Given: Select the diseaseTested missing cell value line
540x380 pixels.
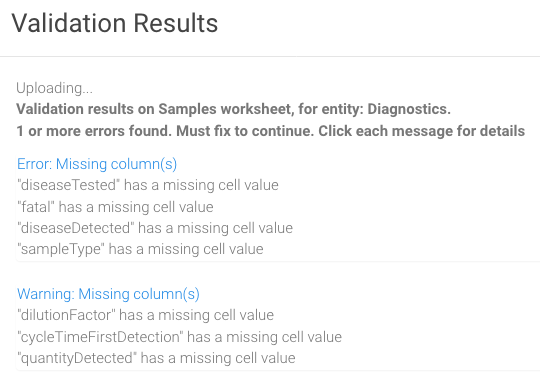Looking at the screenshot, I should point(148,185).
